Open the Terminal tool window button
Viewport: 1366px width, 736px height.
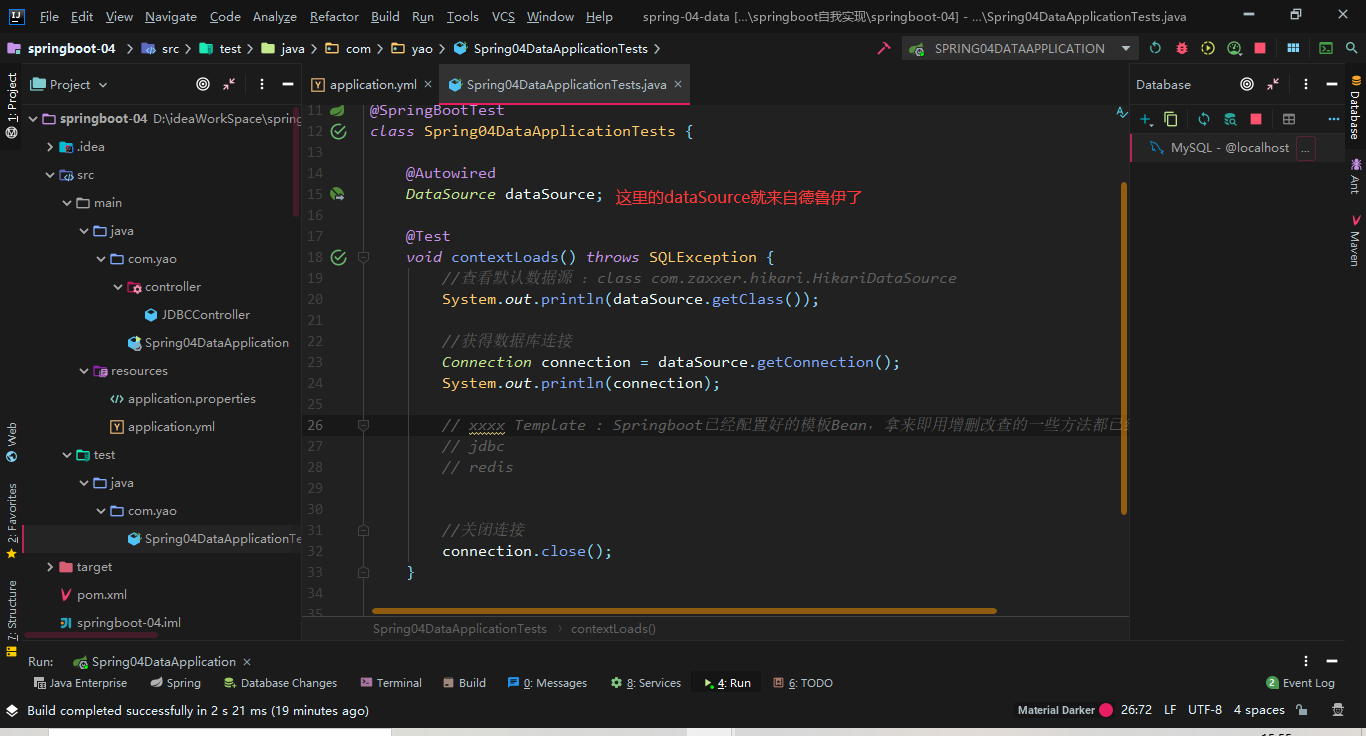(x=391, y=683)
